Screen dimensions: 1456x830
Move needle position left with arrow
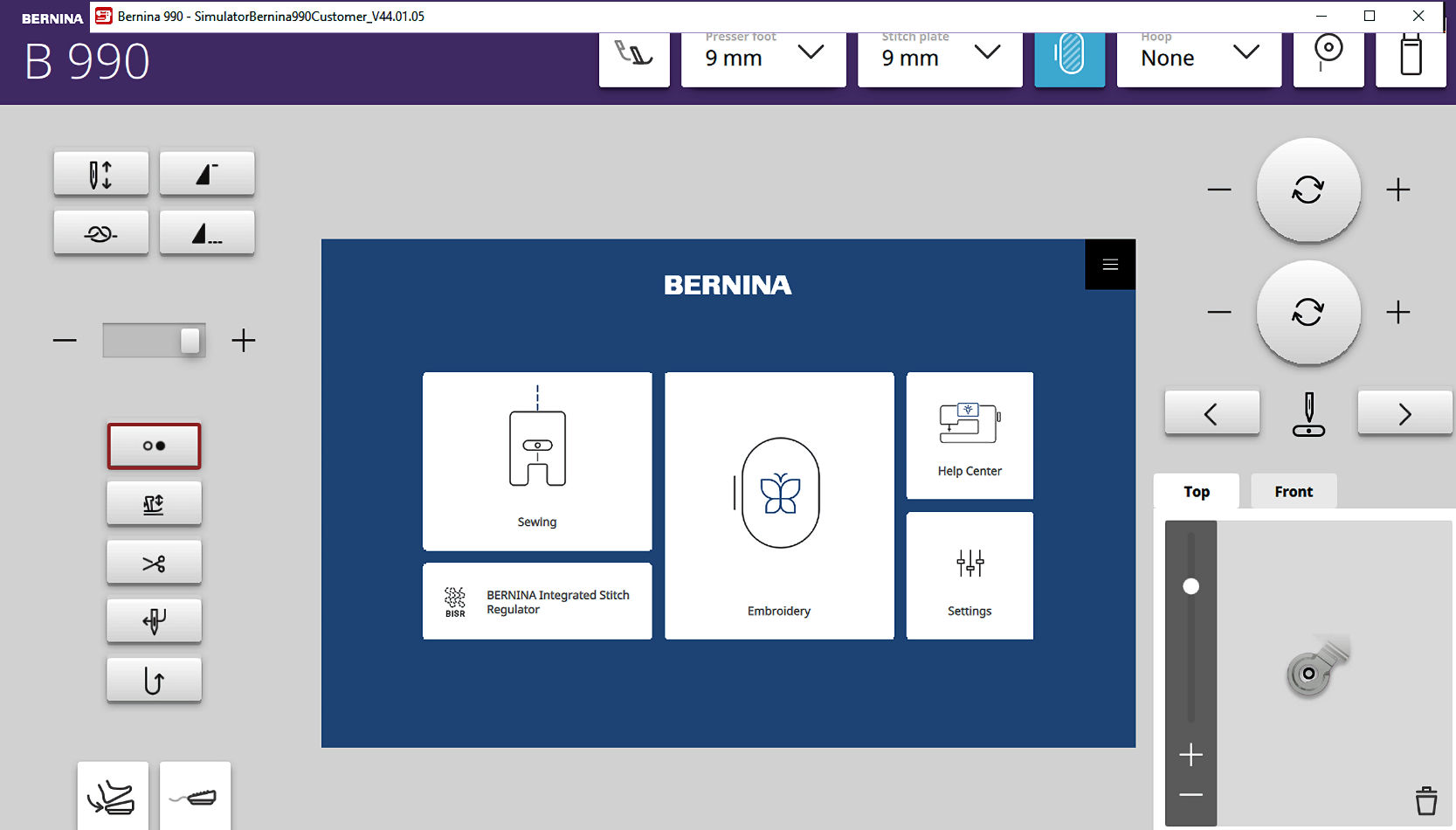(1212, 413)
